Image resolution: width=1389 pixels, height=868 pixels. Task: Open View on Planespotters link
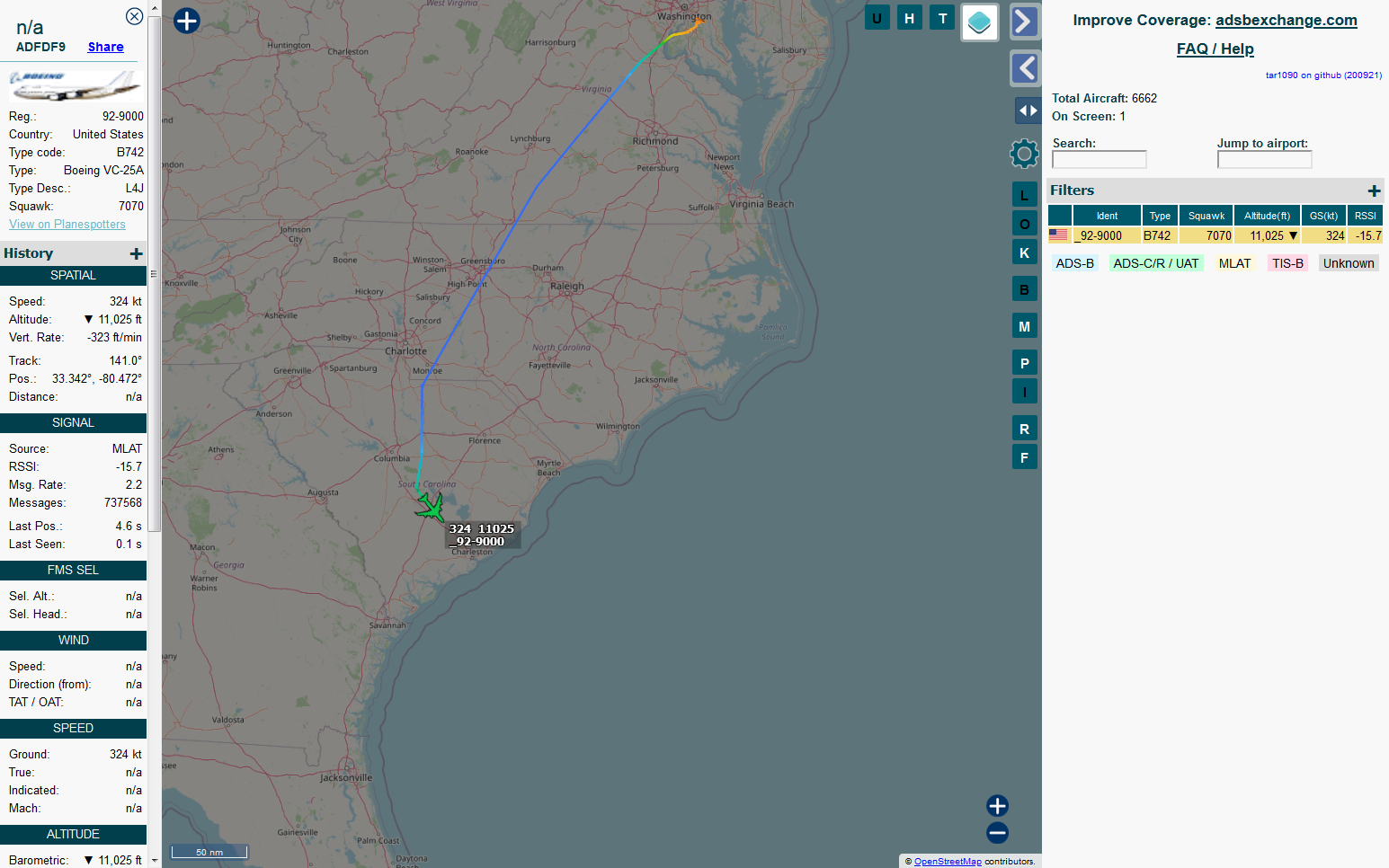pos(67,225)
